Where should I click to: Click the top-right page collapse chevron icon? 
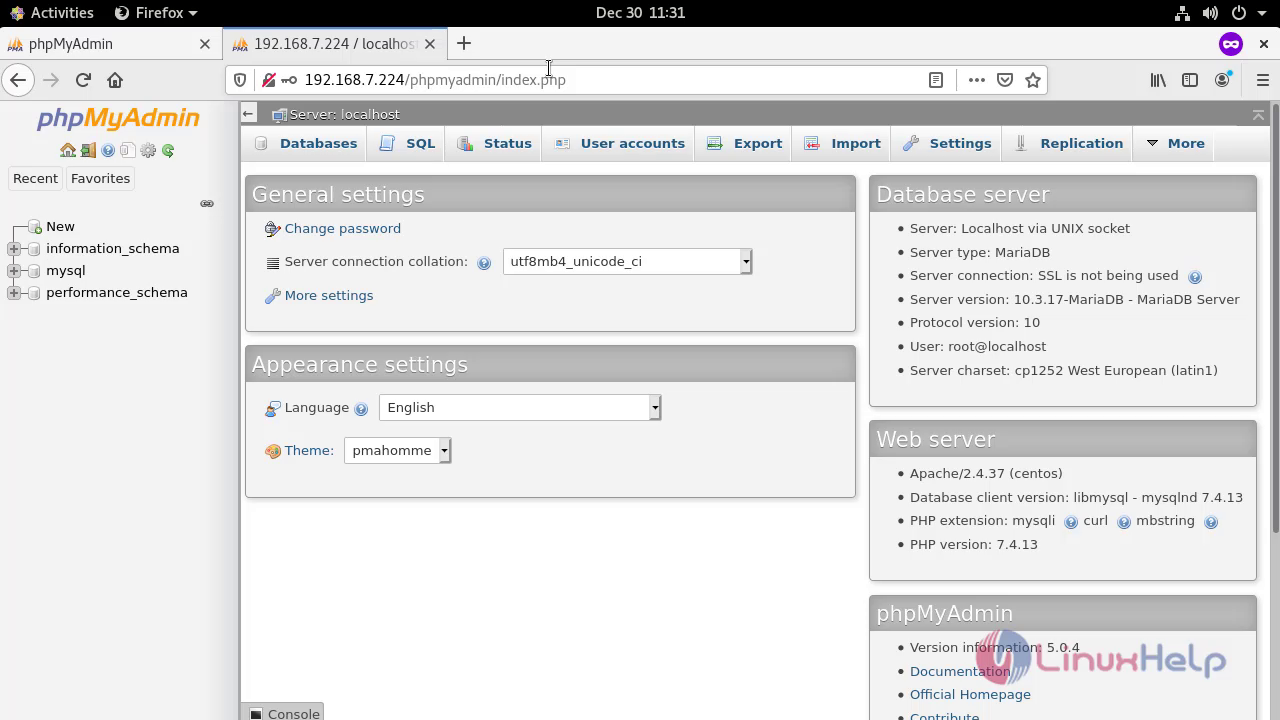coord(1258,115)
